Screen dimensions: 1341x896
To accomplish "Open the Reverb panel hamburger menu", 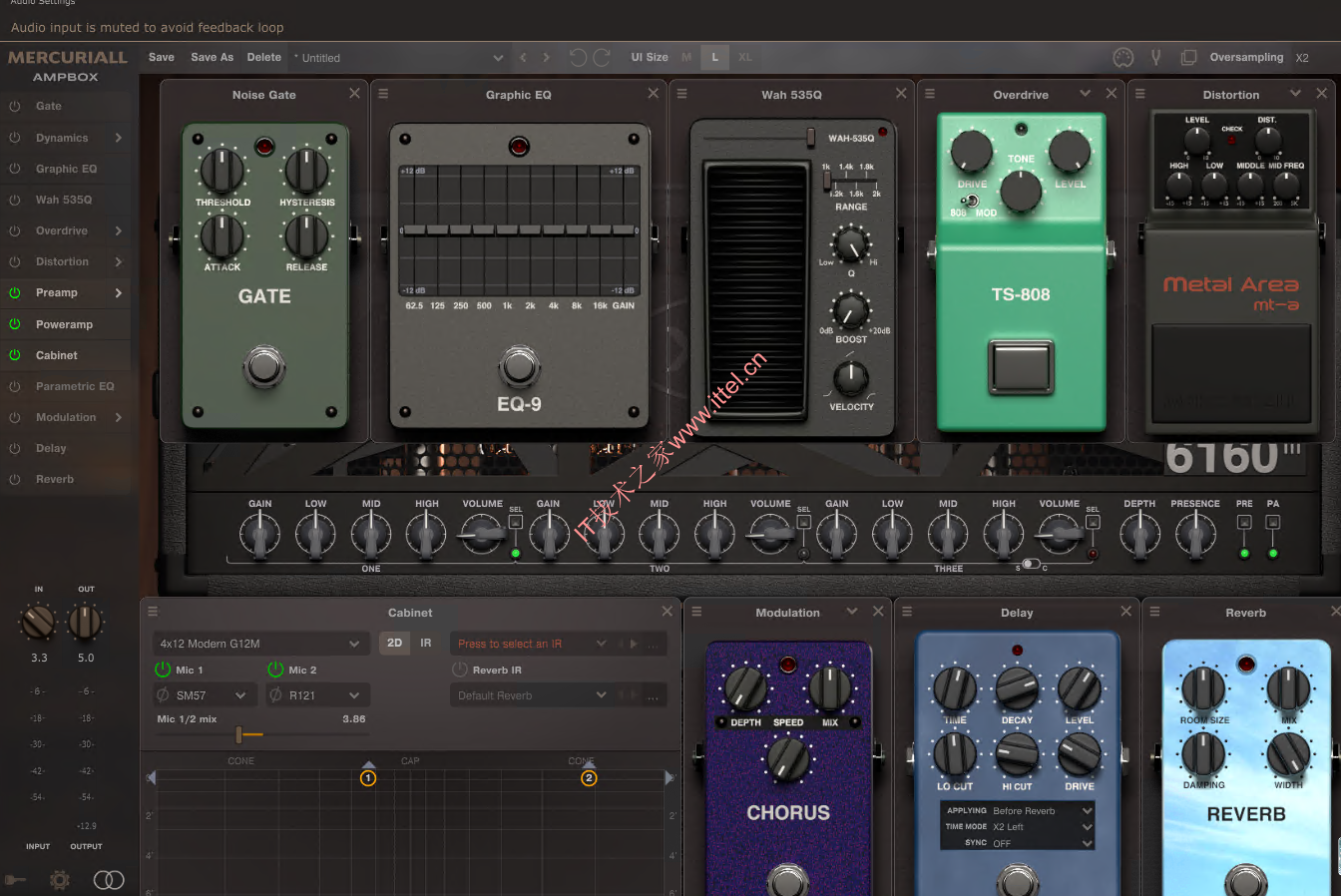I will coord(1154,612).
